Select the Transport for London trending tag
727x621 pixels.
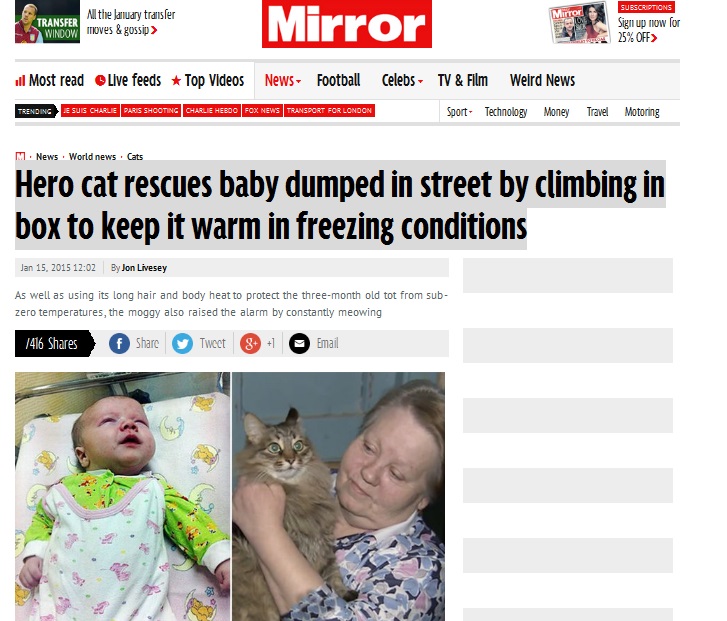(329, 111)
